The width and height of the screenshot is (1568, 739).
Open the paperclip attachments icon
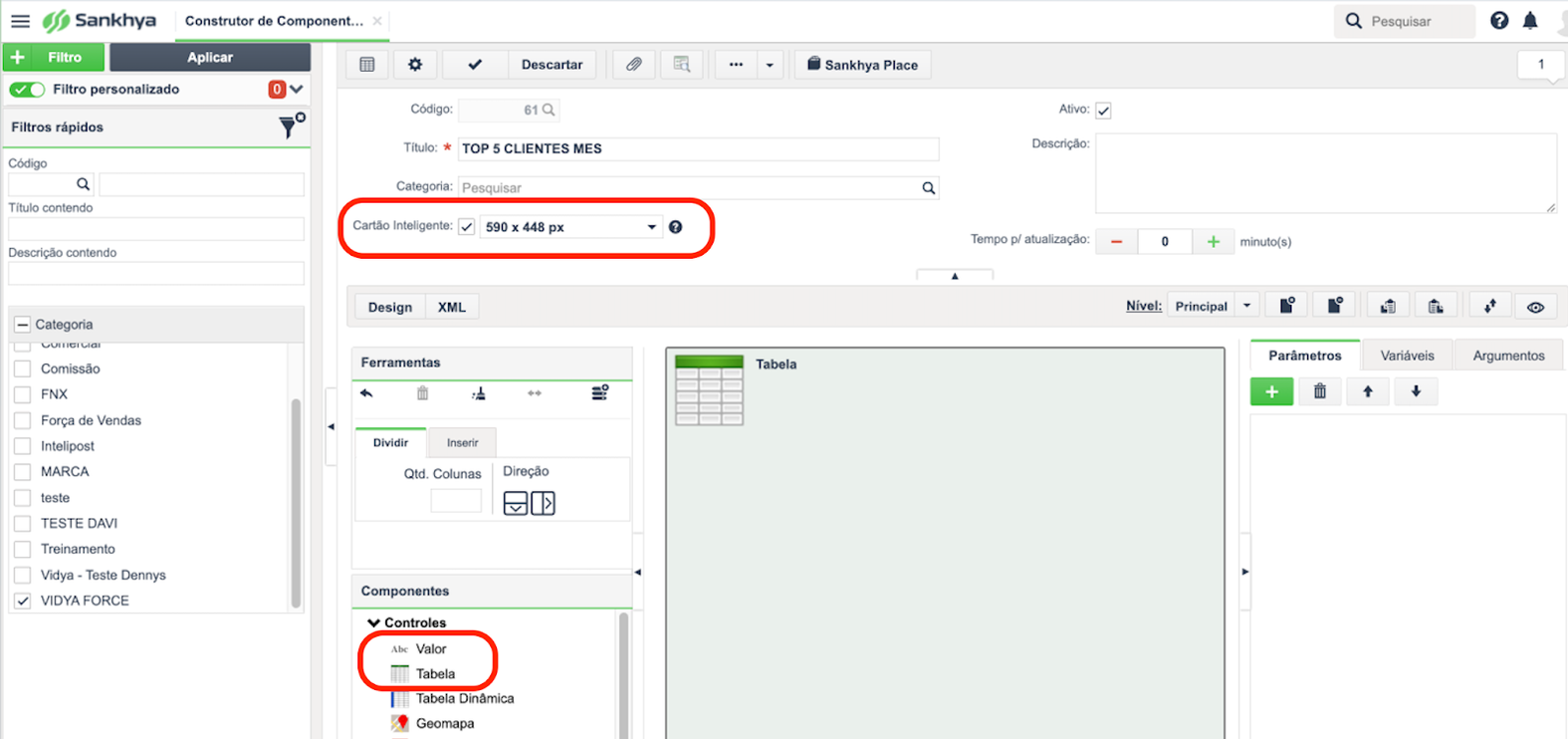click(x=633, y=65)
